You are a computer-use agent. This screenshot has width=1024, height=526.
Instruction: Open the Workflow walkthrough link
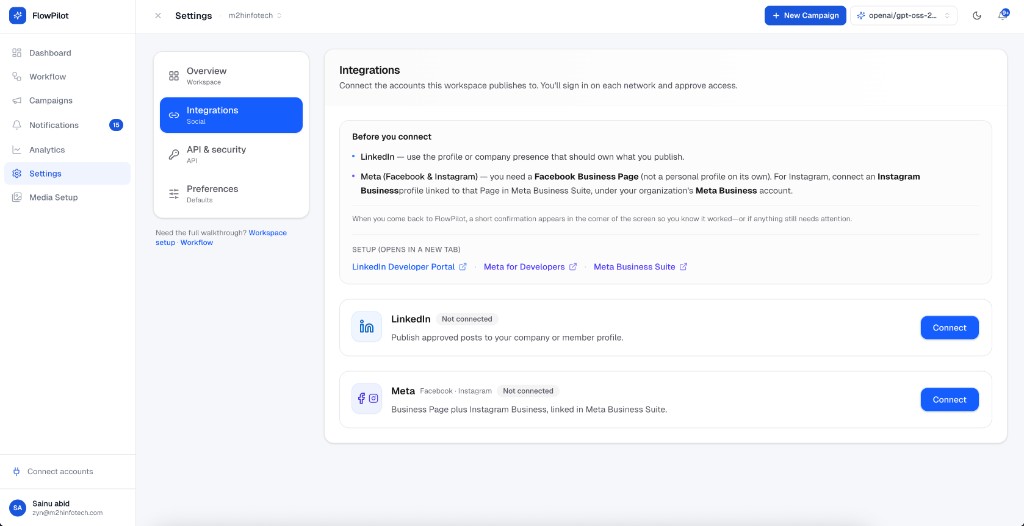coord(197,242)
